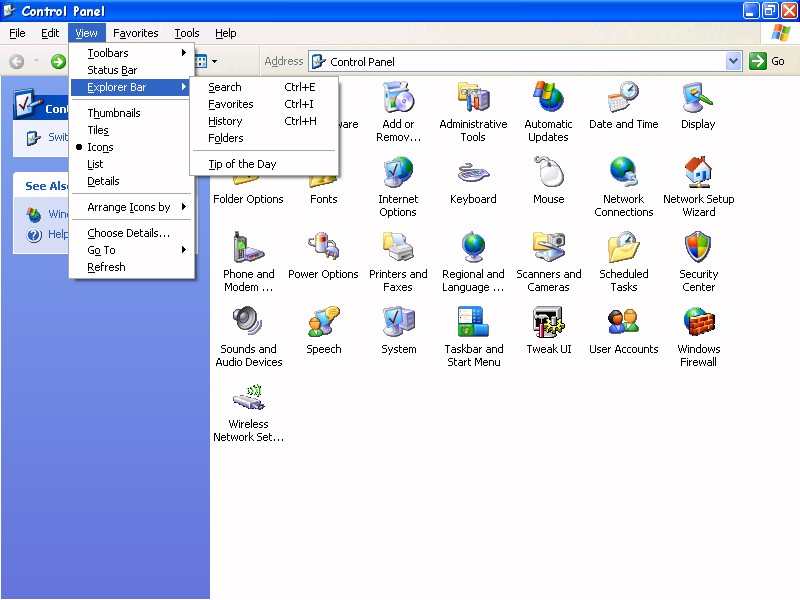
Task: Open Folder Options label
Action: 248,199
